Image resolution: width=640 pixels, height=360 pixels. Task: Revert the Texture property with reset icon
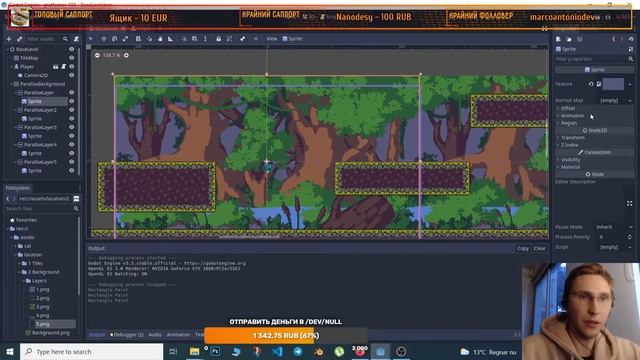(x=591, y=84)
